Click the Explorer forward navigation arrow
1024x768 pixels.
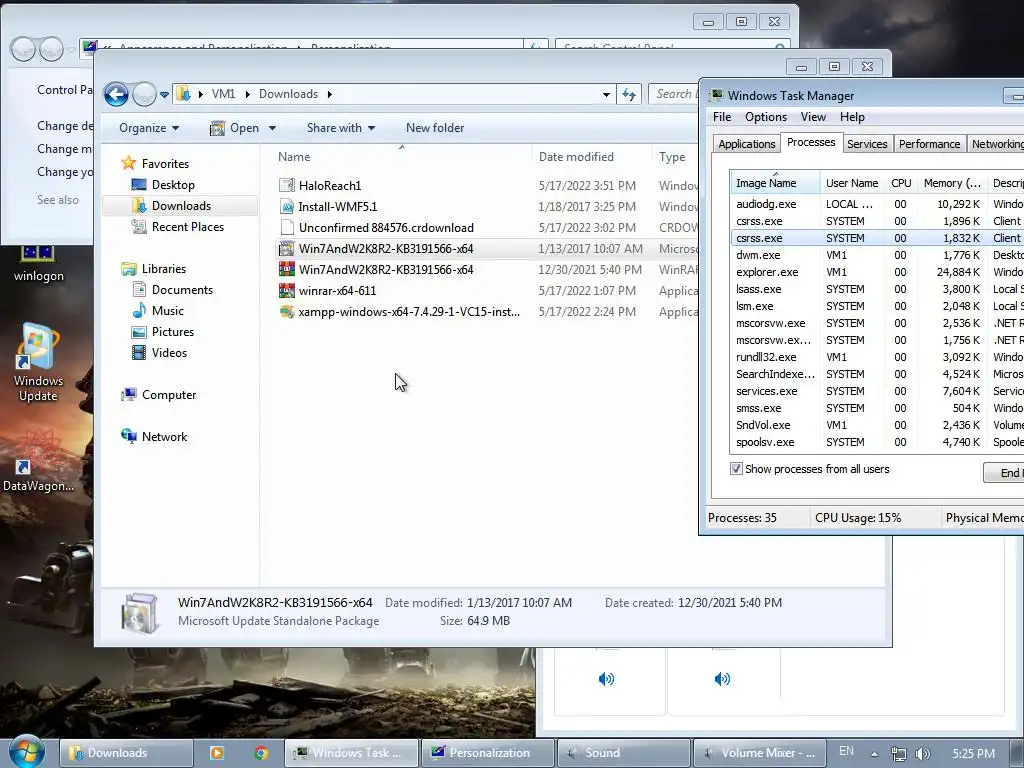click(144, 95)
